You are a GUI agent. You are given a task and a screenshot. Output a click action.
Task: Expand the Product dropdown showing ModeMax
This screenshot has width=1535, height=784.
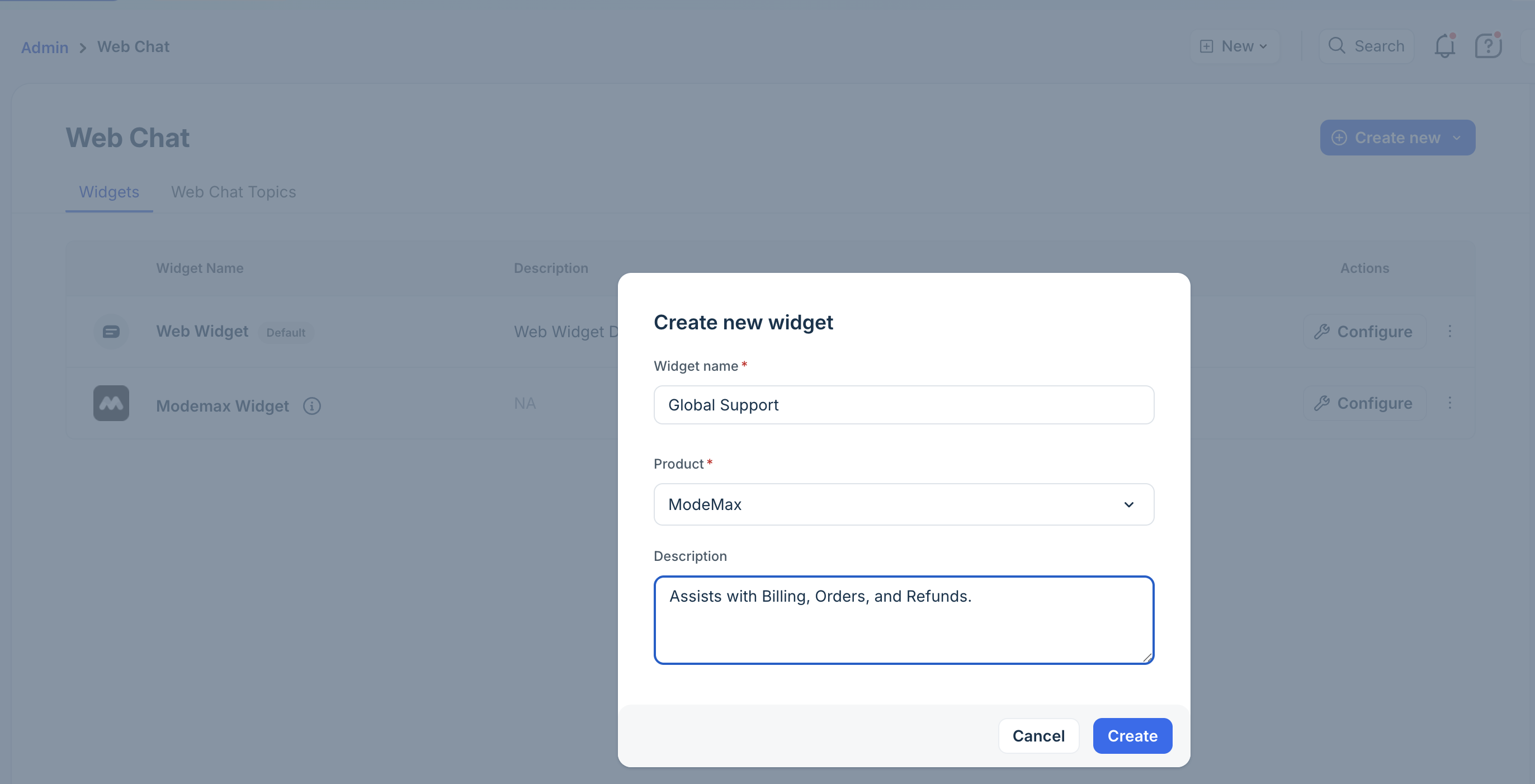pyautogui.click(x=903, y=504)
